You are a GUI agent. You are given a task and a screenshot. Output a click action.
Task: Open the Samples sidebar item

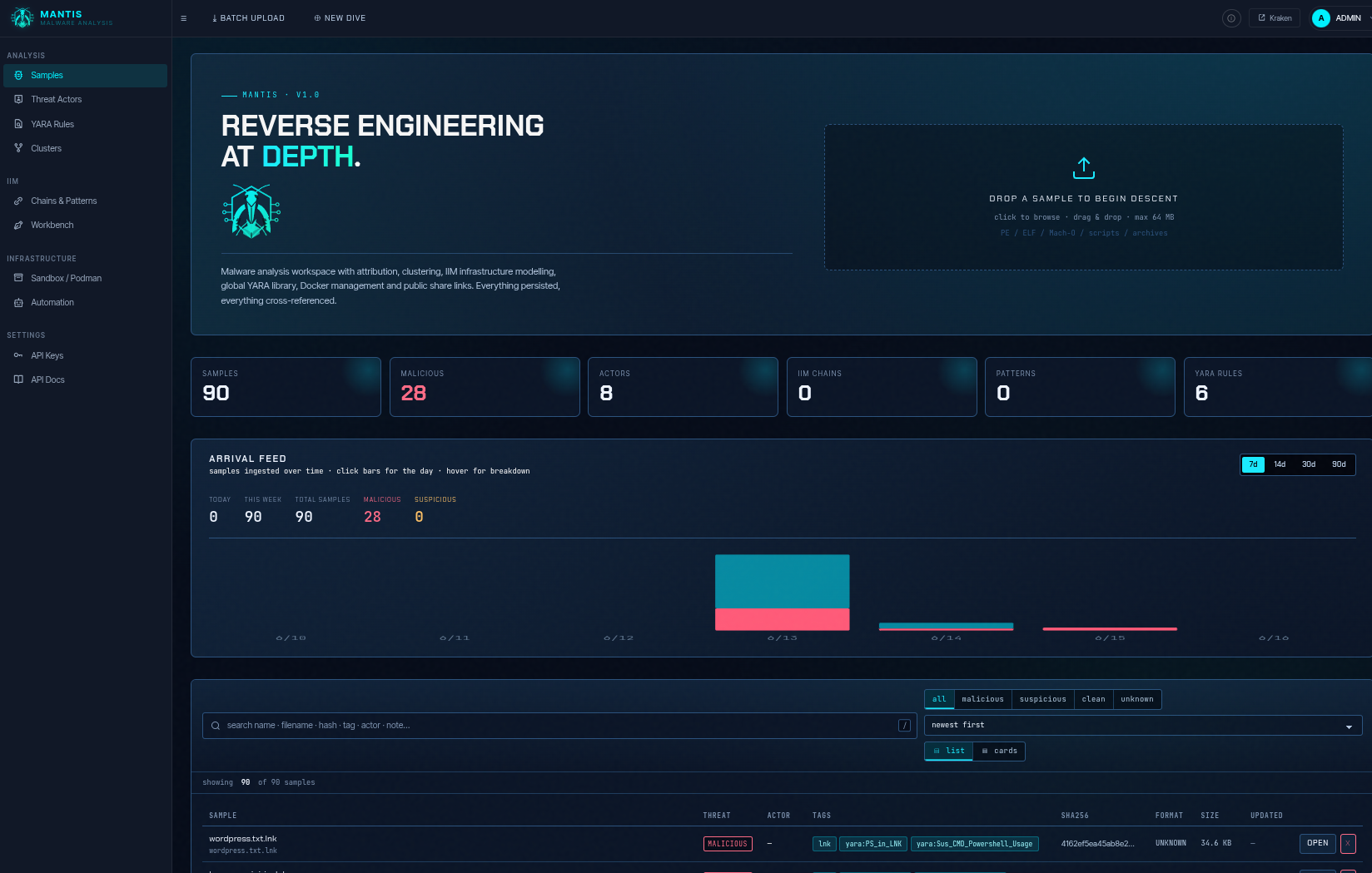point(85,76)
